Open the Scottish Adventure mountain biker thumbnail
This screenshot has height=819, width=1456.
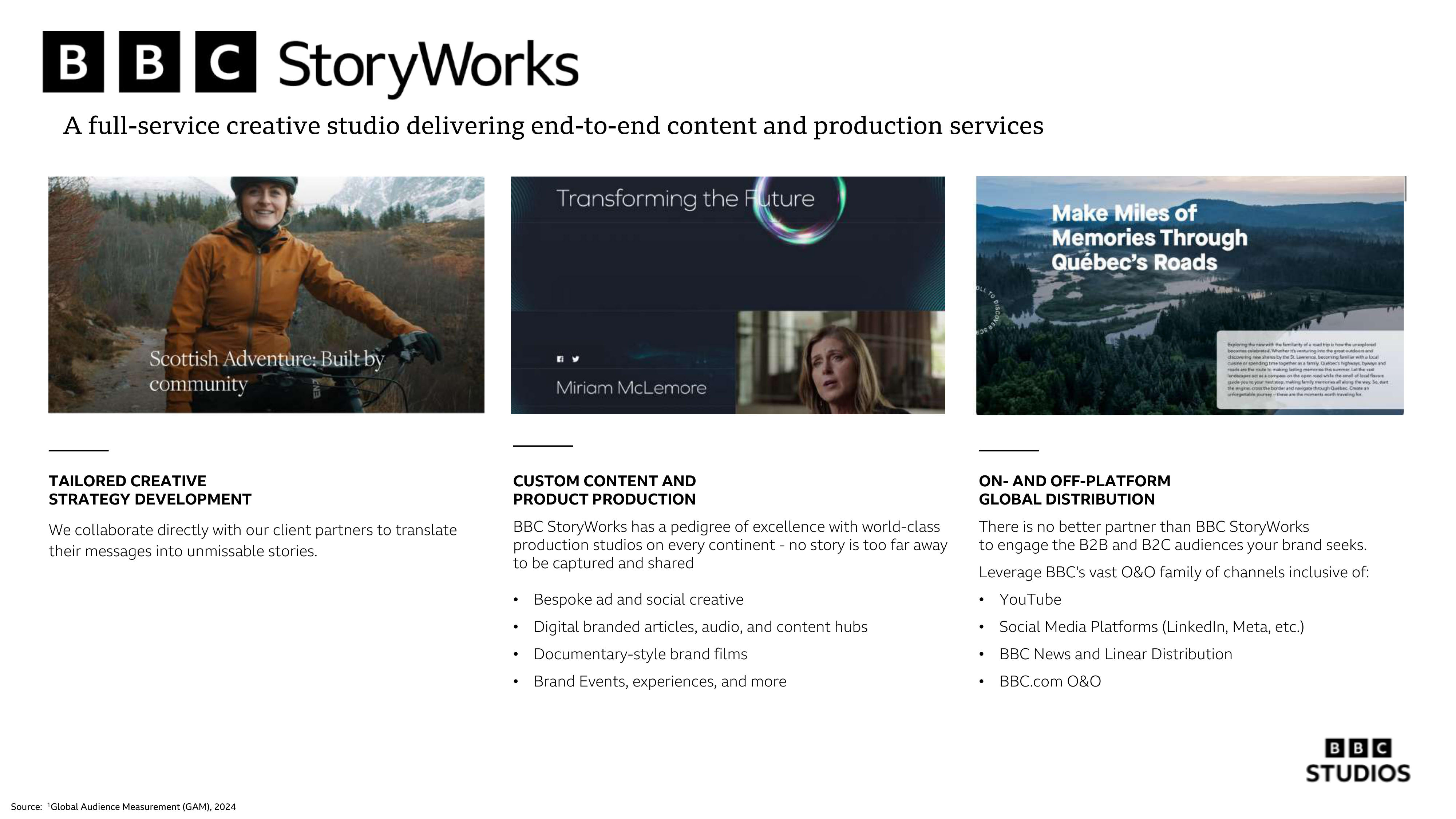(266, 294)
